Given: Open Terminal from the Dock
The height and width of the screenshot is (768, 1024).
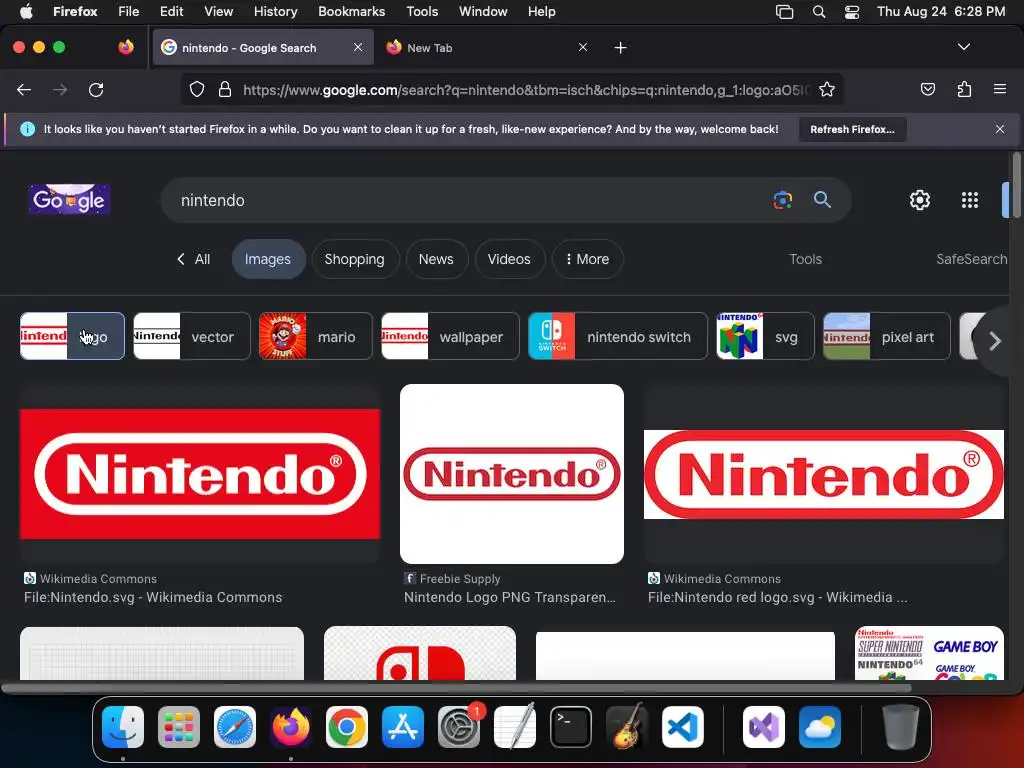Looking at the screenshot, I should (571, 727).
